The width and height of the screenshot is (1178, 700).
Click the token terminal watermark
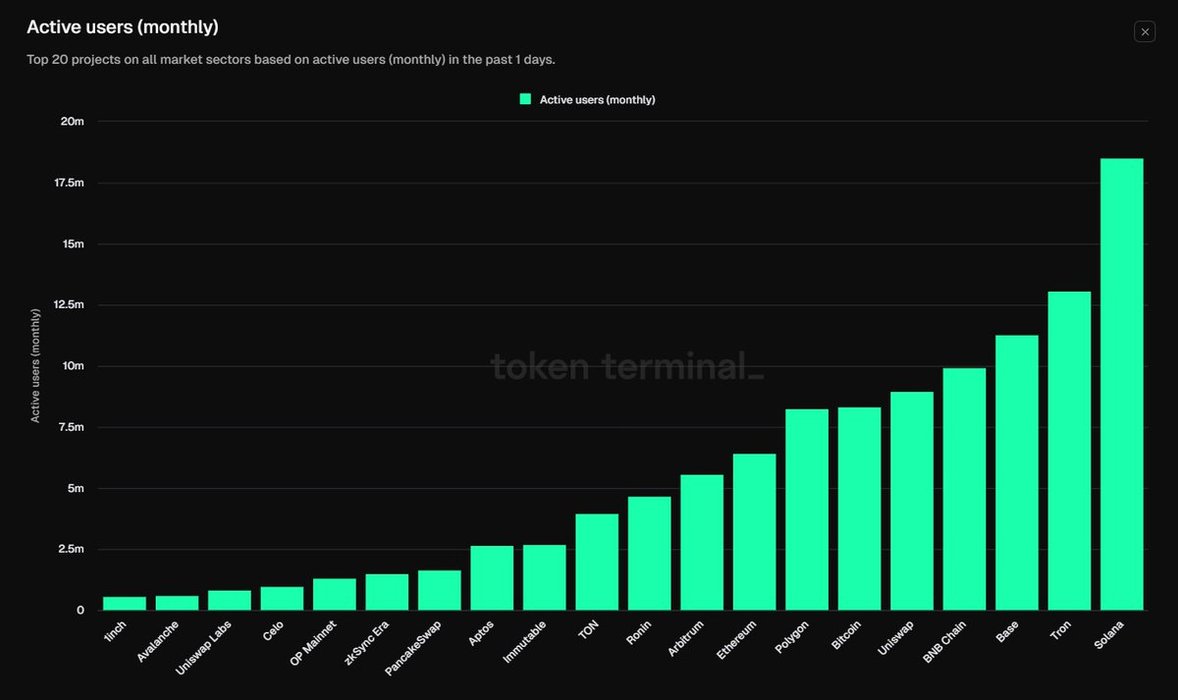(x=627, y=367)
